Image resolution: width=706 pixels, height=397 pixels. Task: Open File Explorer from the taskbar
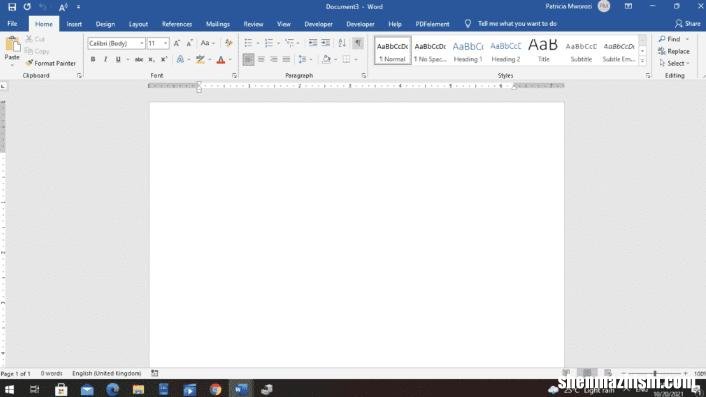tap(138, 389)
